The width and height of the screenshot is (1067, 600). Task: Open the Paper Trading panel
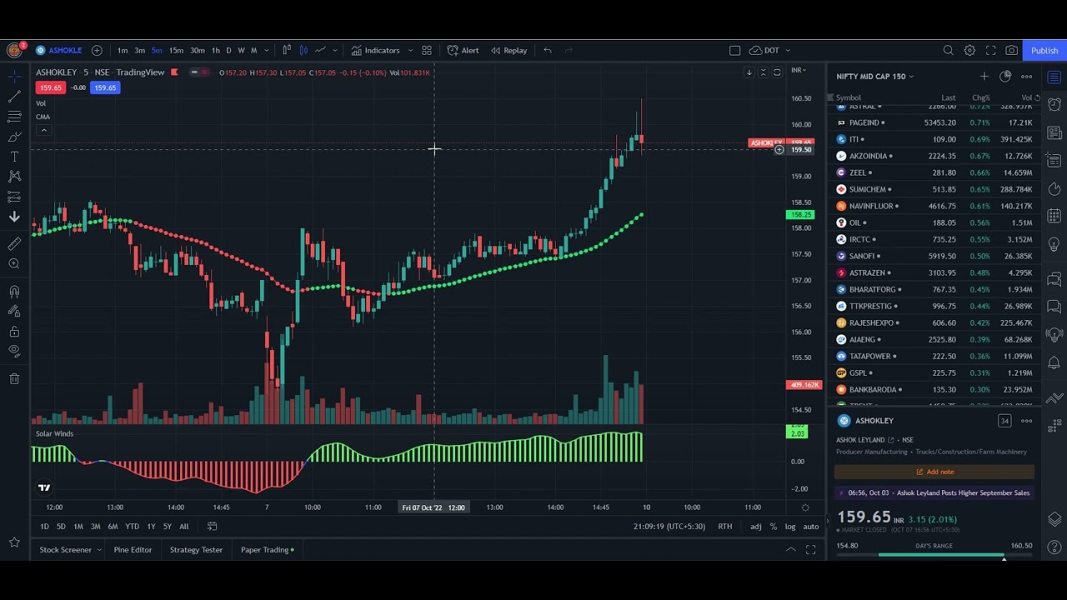point(267,550)
